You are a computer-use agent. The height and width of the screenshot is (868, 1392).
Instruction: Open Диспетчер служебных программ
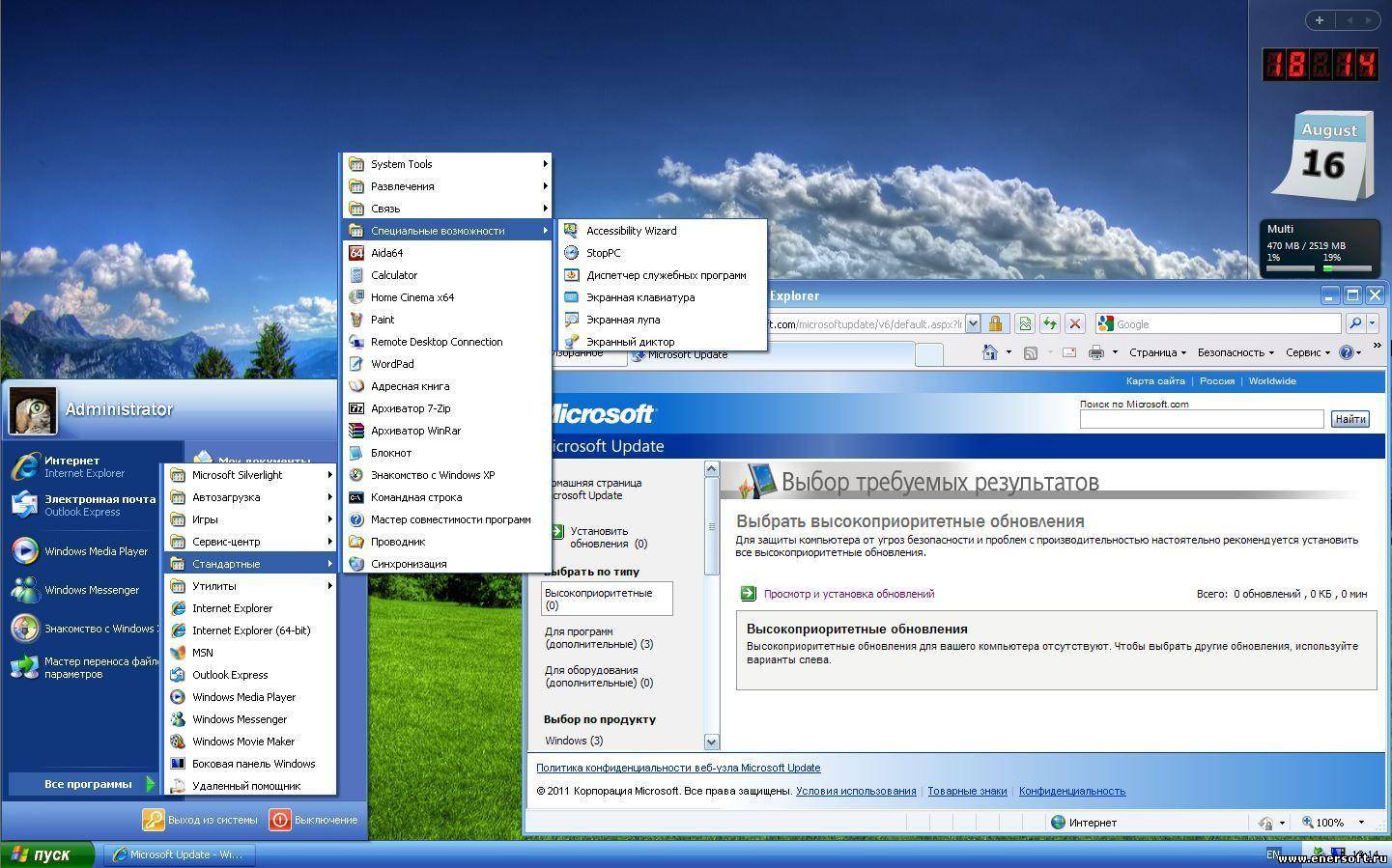[x=663, y=275]
